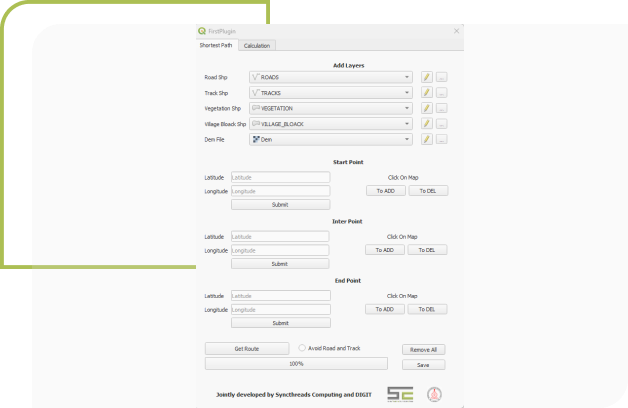Screen dimensions: 628x408
Task: Expand the TRACKS layer dropdown
Action: [331, 93]
